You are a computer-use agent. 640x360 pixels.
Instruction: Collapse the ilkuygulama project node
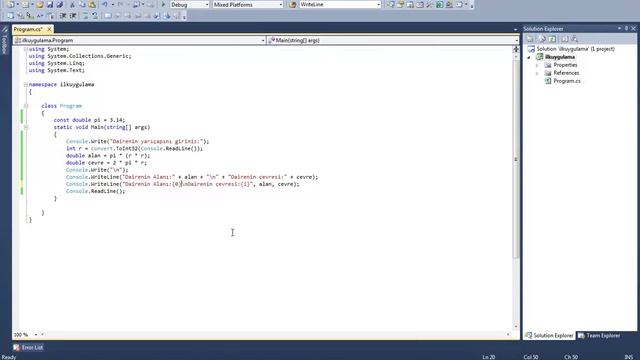click(x=529, y=57)
